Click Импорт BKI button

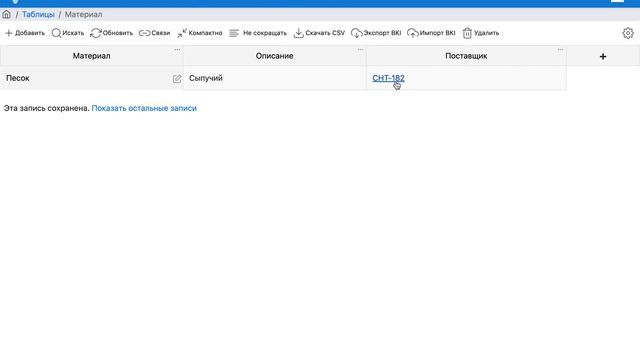pyautogui.click(x=431, y=33)
